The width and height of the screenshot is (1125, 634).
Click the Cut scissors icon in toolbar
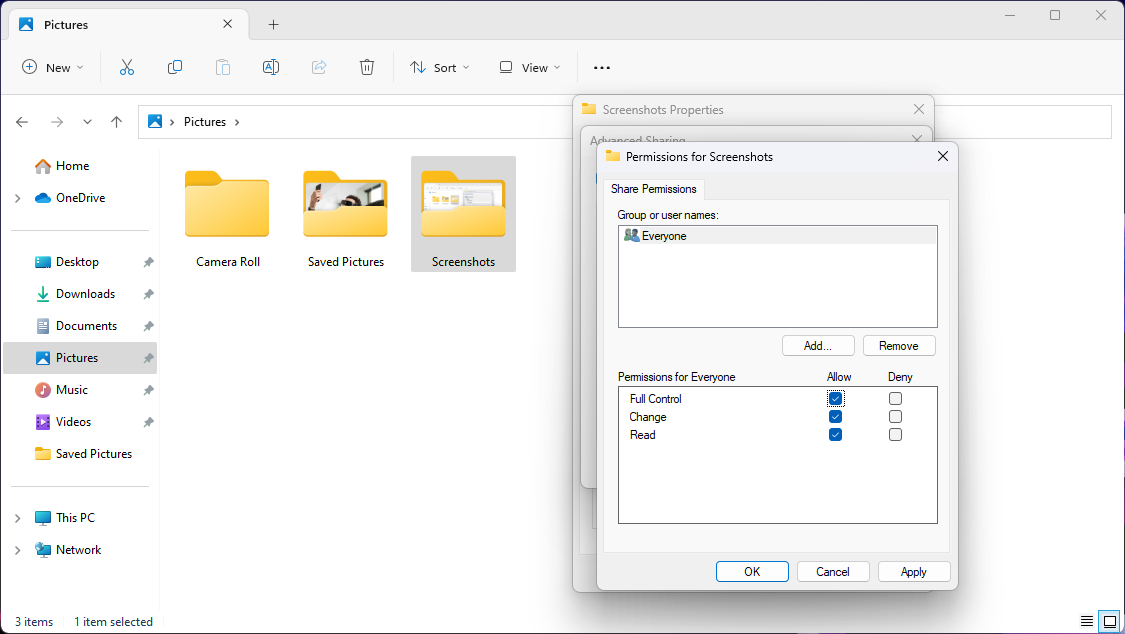point(127,67)
